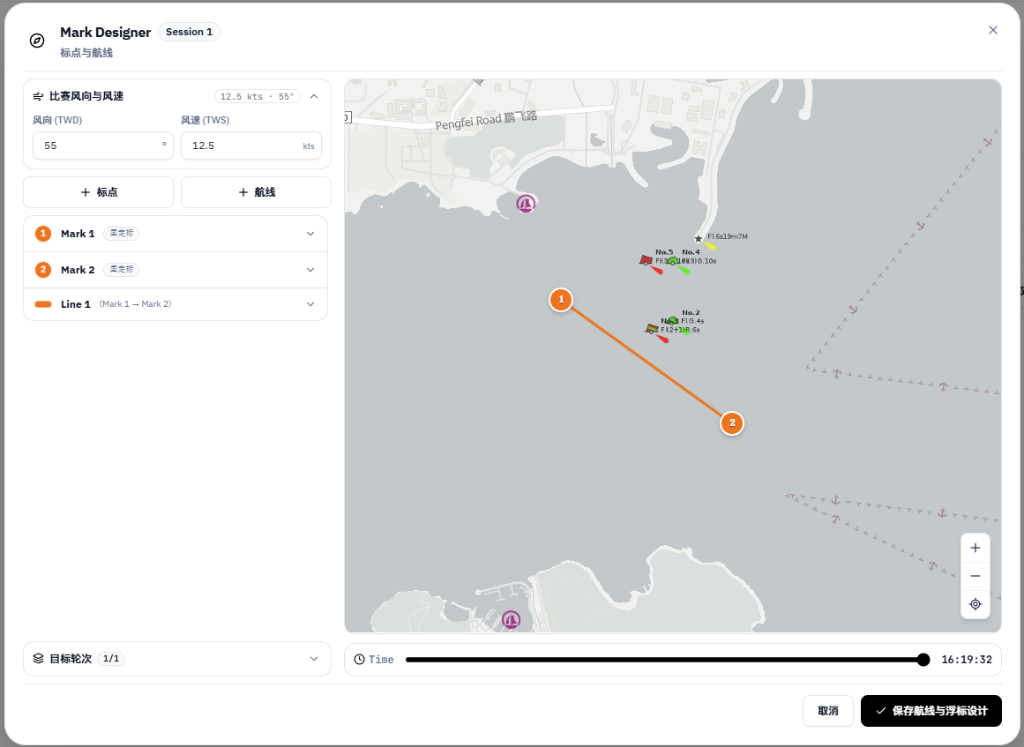This screenshot has height=747, width=1024.
Task: Select the Line 1 label
Action: point(76,304)
